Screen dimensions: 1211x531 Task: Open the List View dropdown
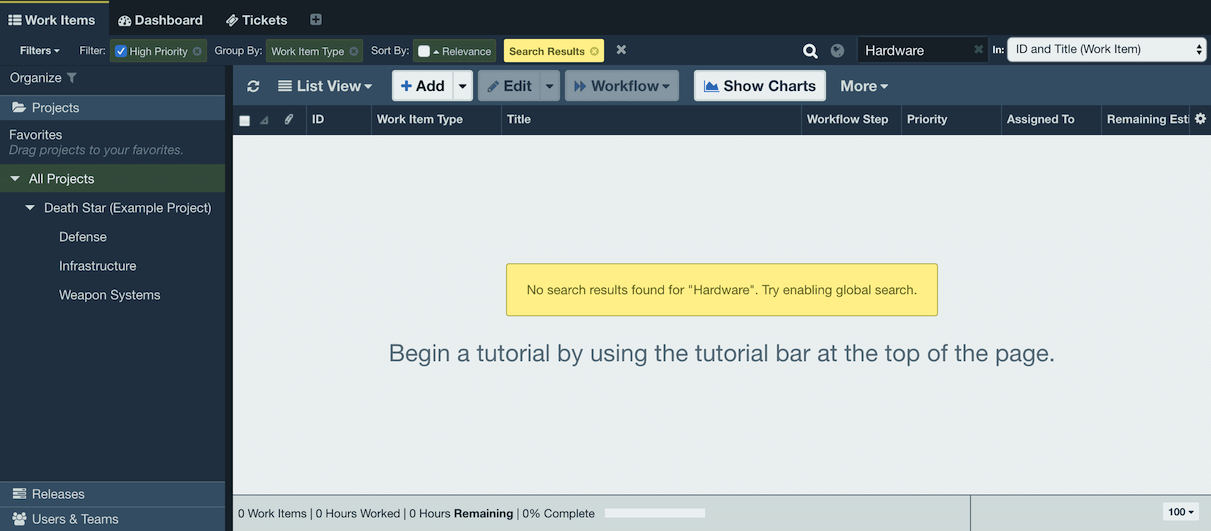325,86
